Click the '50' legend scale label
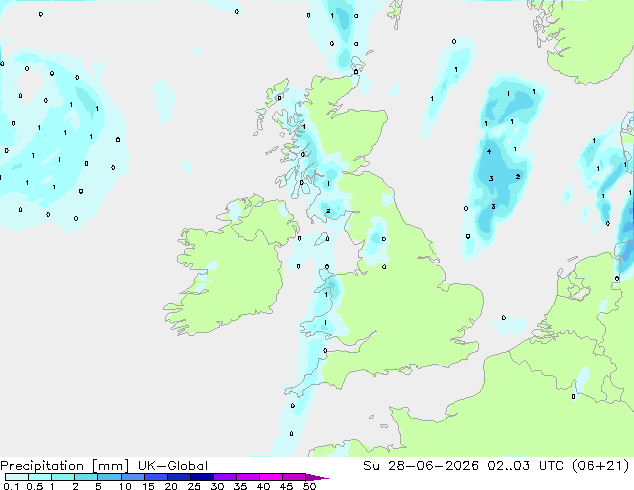Screen dimensions: 634x490 click(309, 486)
